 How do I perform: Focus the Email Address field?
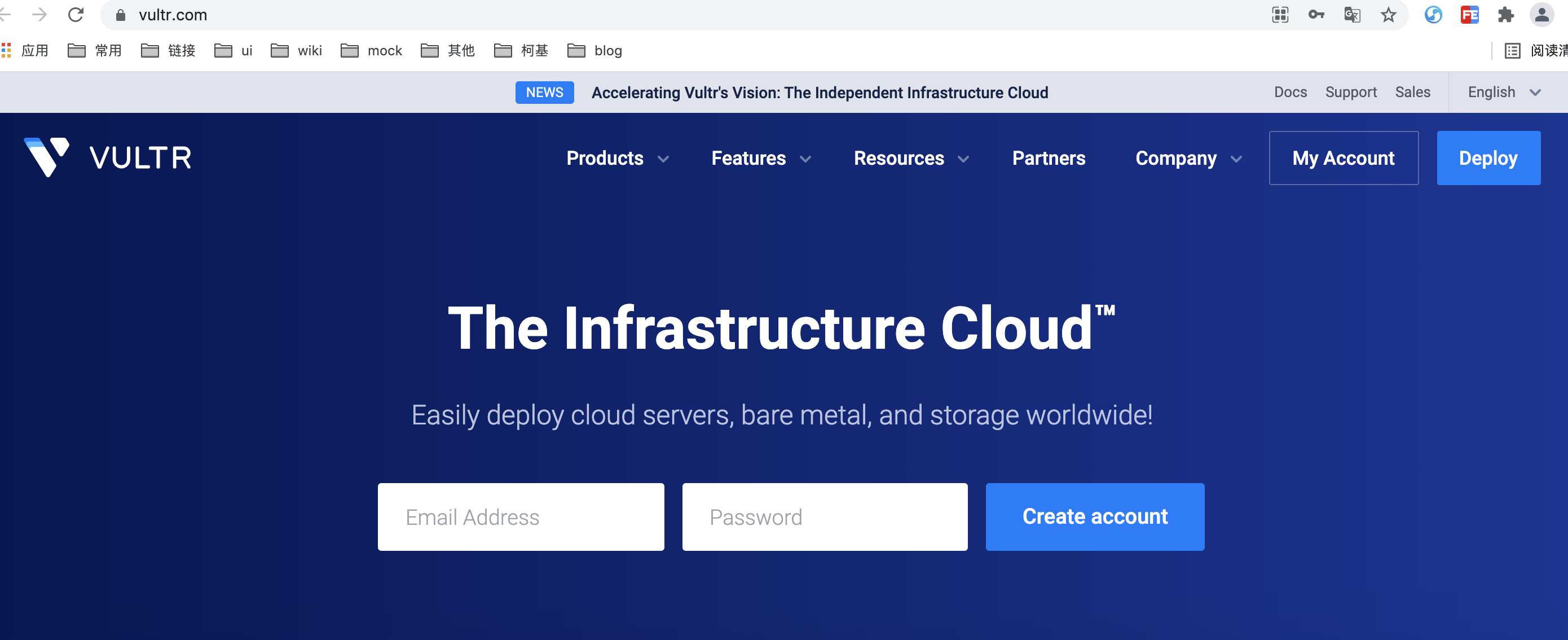tap(521, 516)
